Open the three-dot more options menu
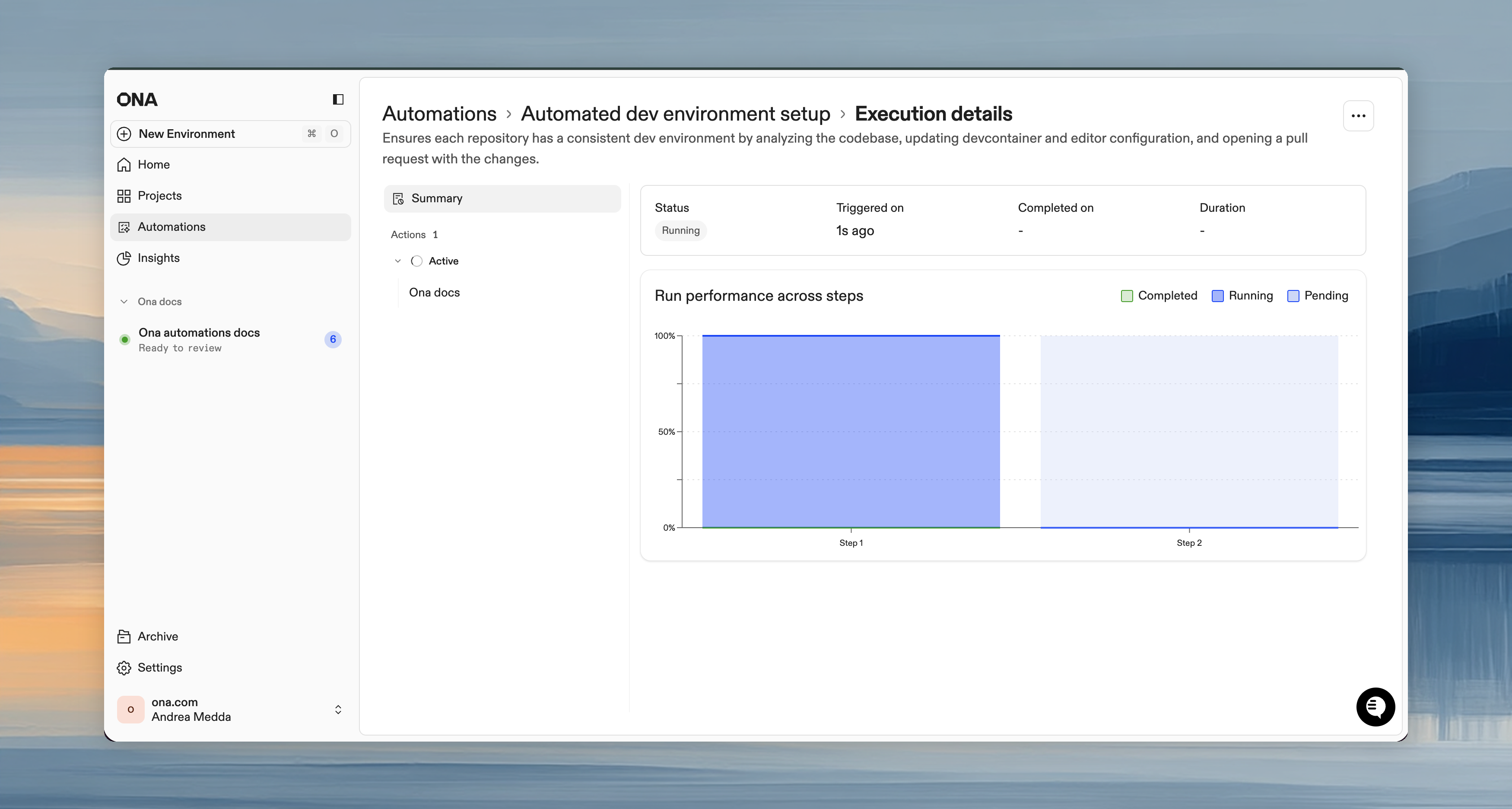This screenshot has height=809, width=1512. pyautogui.click(x=1358, y=116)
